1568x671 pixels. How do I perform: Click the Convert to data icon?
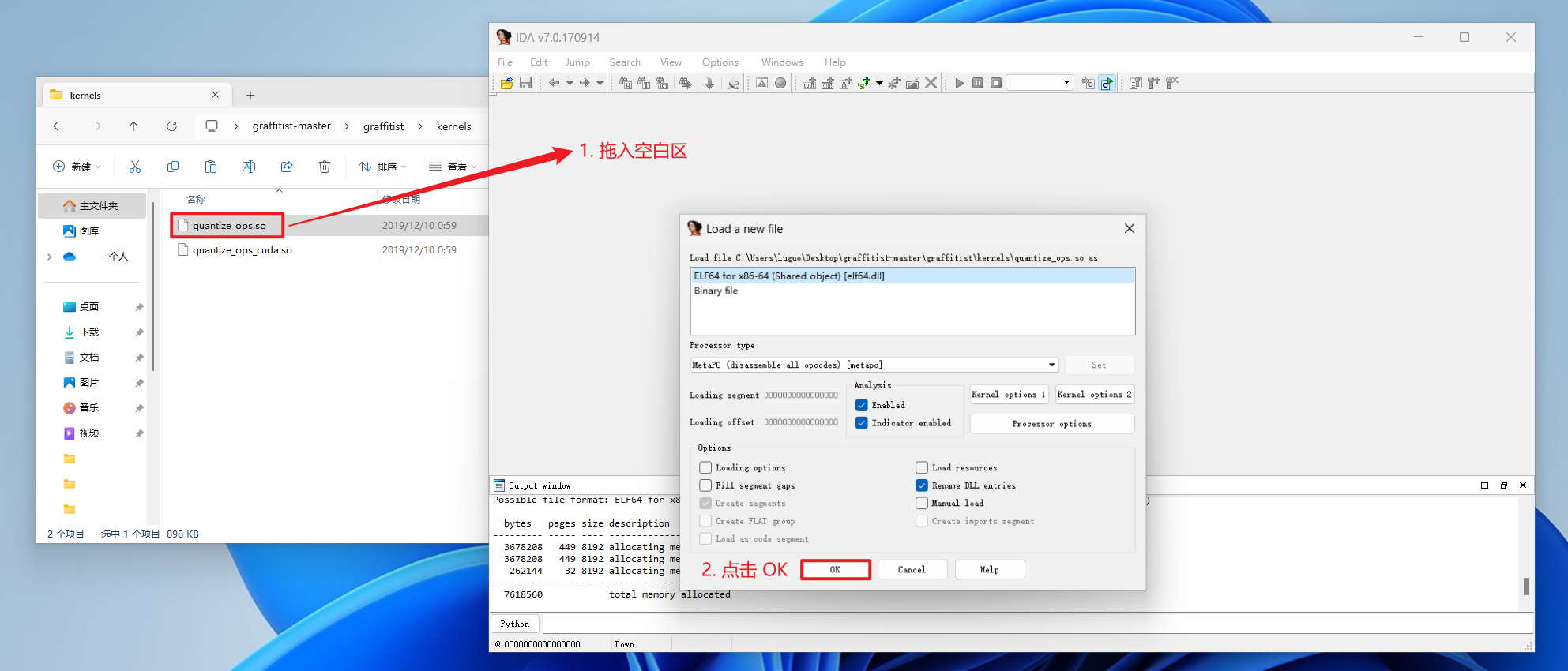point(828,83)
